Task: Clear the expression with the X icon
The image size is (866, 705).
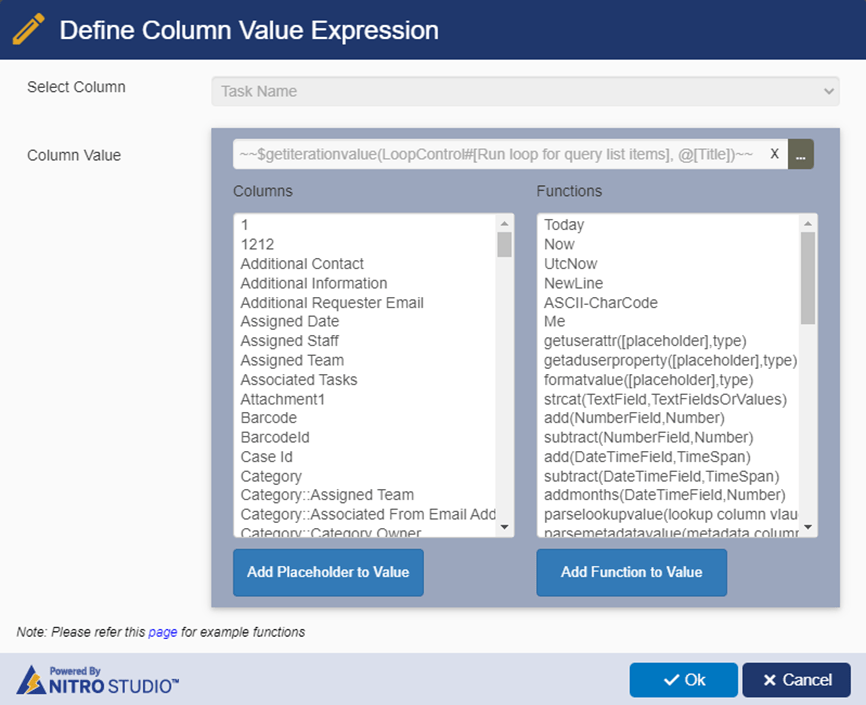Action: tap(774, 154)
